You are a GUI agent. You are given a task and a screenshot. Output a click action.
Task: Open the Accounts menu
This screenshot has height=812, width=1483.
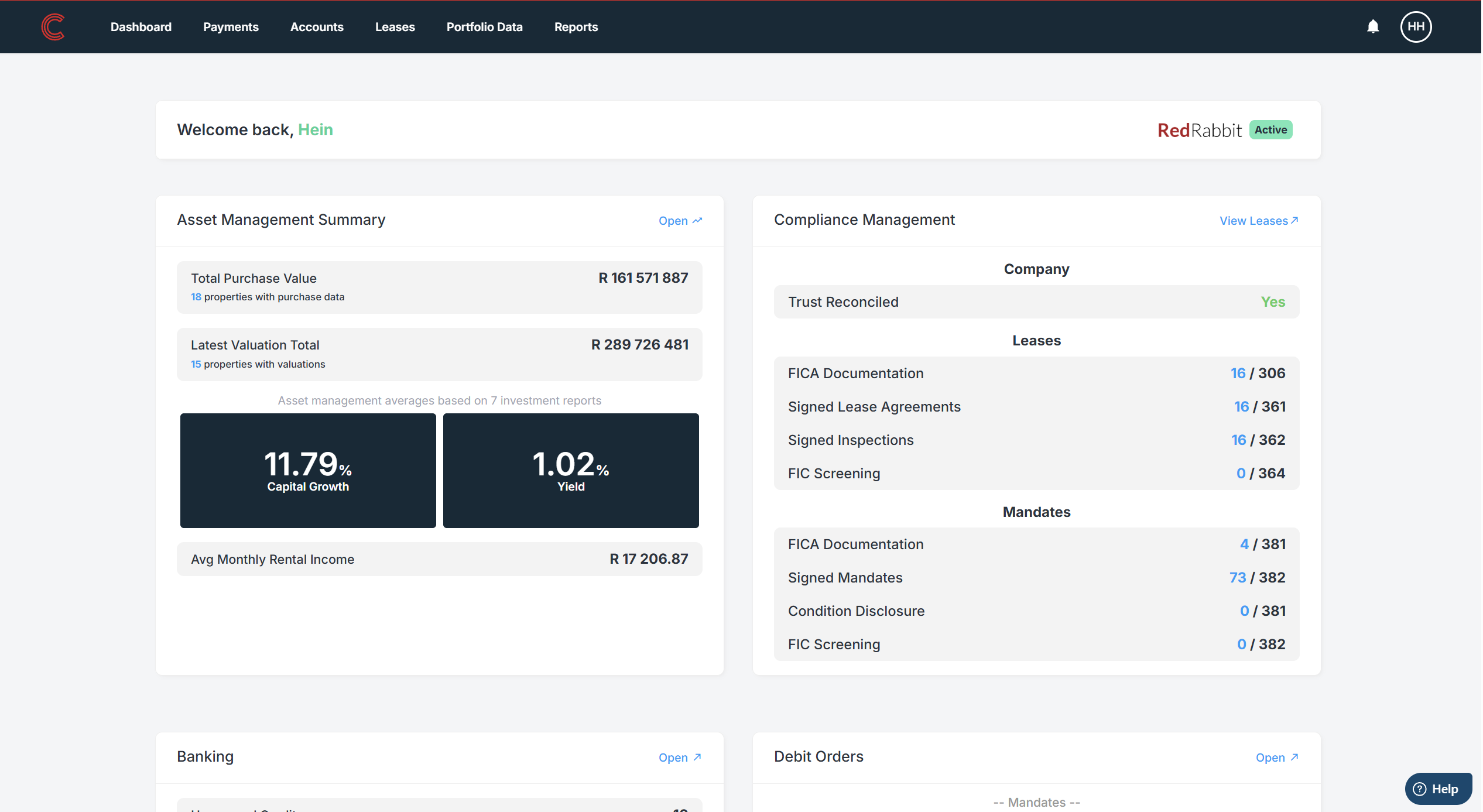click(317, 27)
